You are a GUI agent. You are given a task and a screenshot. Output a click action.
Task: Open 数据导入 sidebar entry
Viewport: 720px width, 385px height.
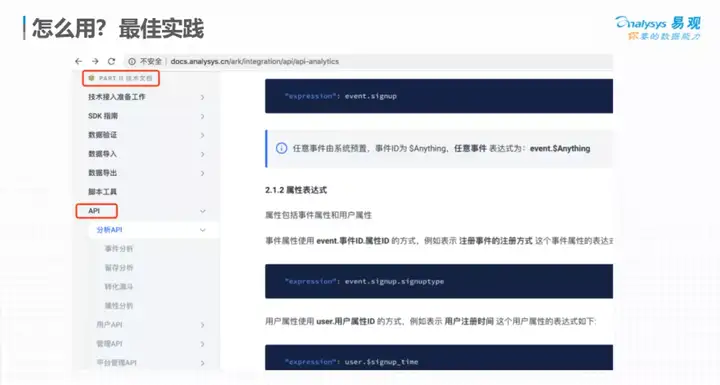click(x=102, y=154)
